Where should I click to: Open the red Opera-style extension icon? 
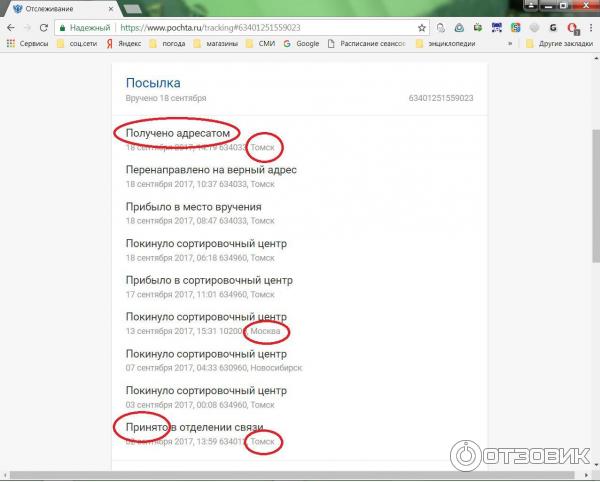pos(572,28)
